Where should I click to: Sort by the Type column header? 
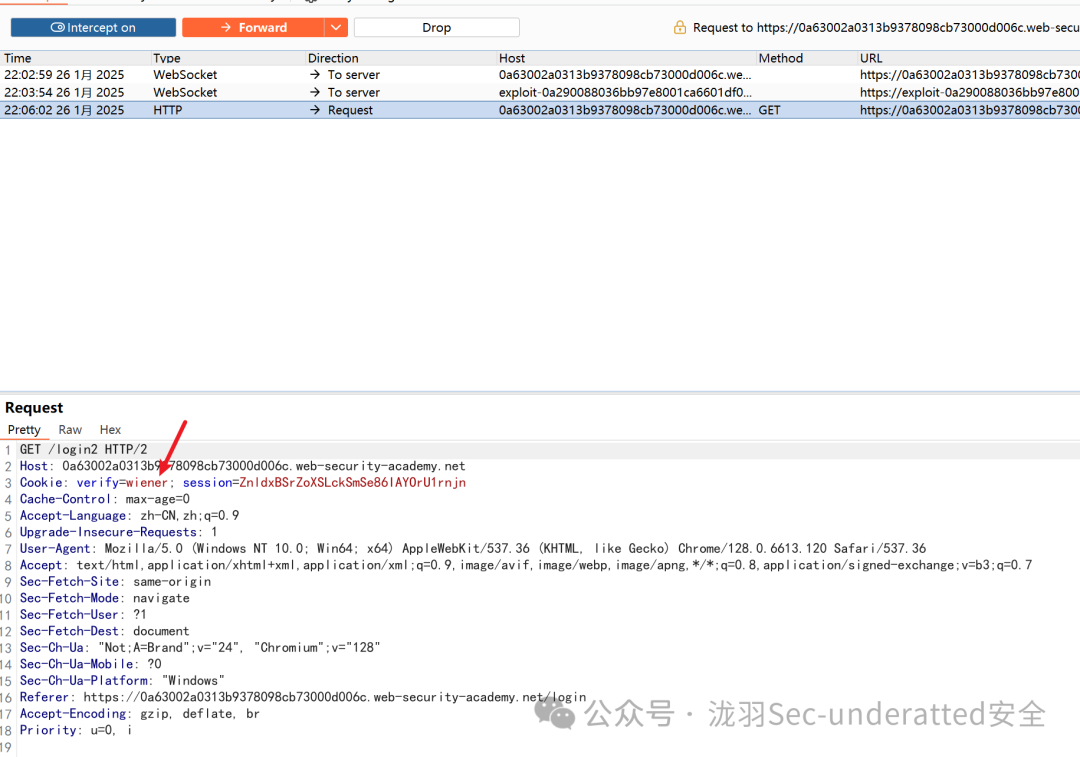(167, 59)
